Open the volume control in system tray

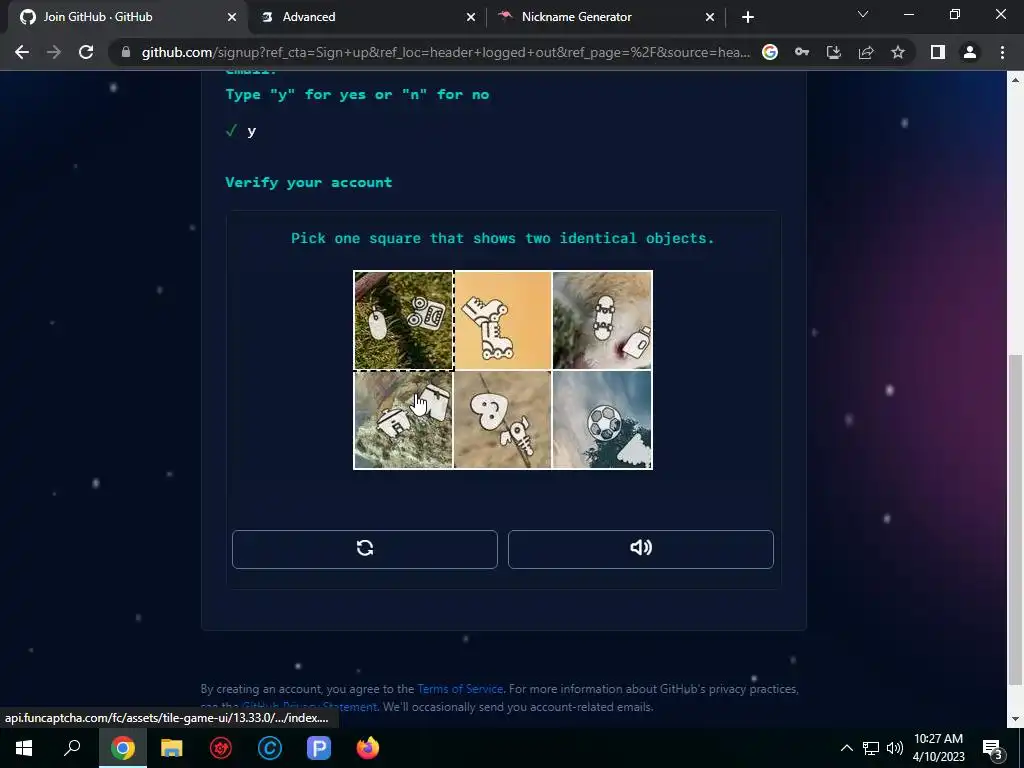point(895,748)
